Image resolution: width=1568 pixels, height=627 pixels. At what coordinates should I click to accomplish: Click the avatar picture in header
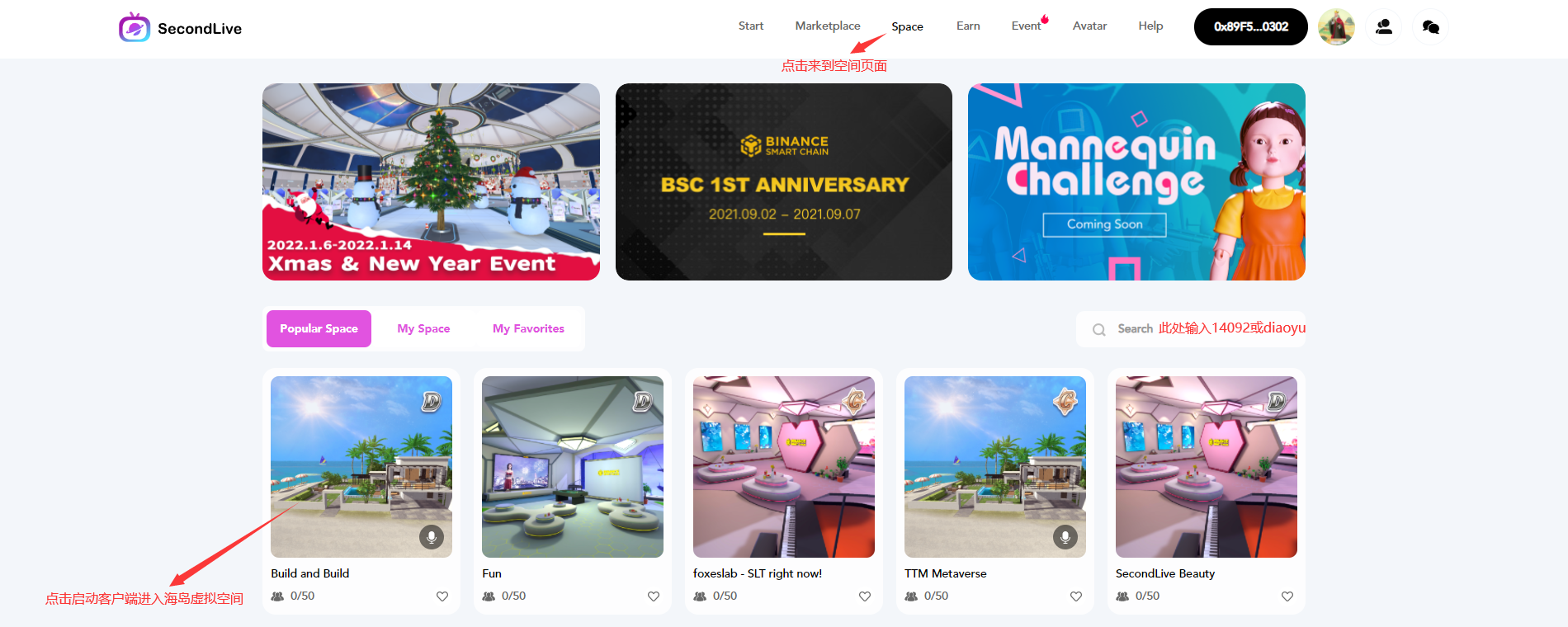(1336, 26)
